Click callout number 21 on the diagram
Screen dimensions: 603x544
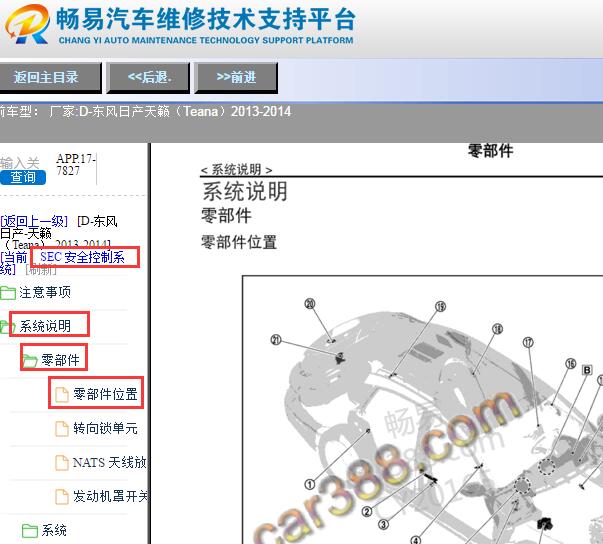pyautogui.click(x=276, y=340)
